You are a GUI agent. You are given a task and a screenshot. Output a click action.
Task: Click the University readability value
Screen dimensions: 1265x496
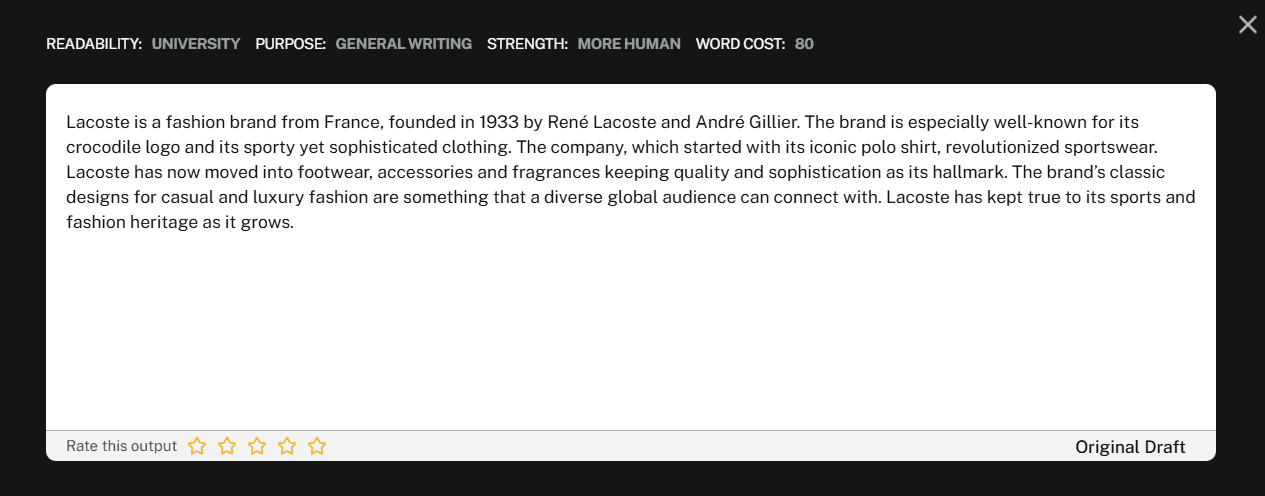click(196, 44)
